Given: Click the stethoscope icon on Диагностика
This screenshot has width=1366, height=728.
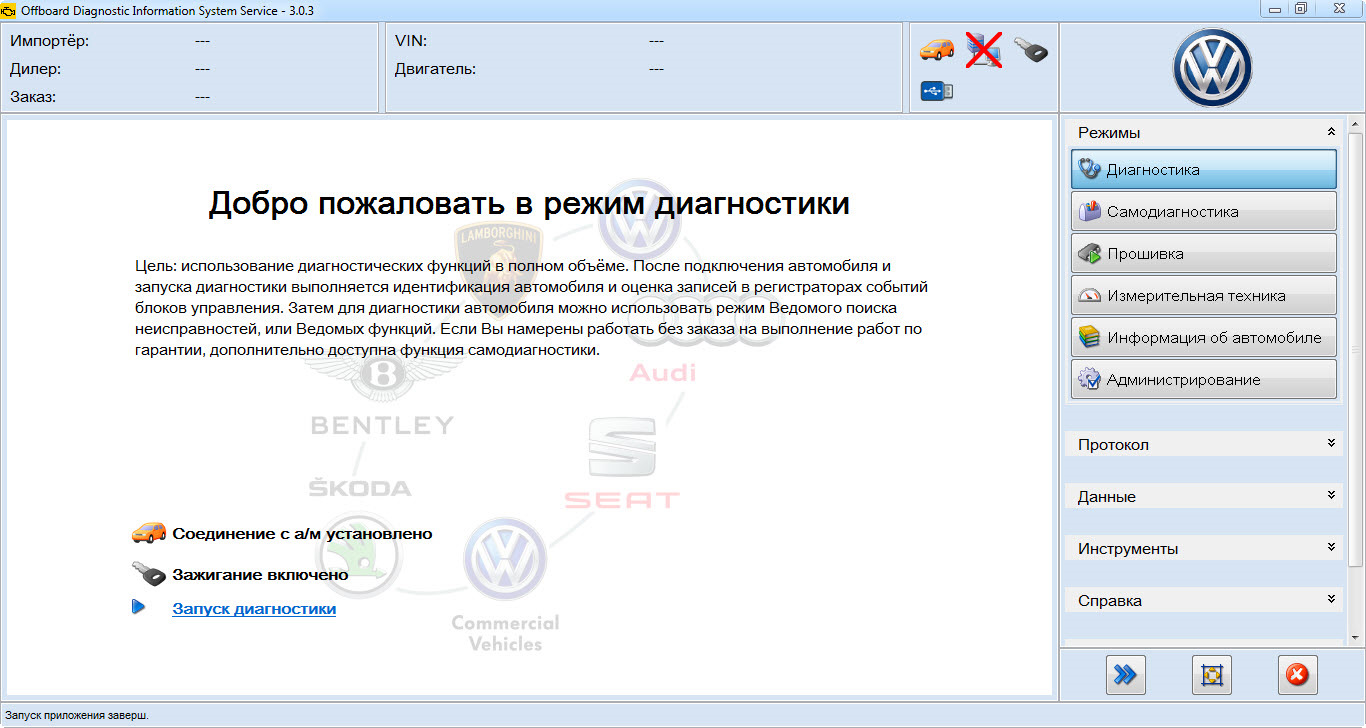Looking at the screenshot, I should [1089, 170].
